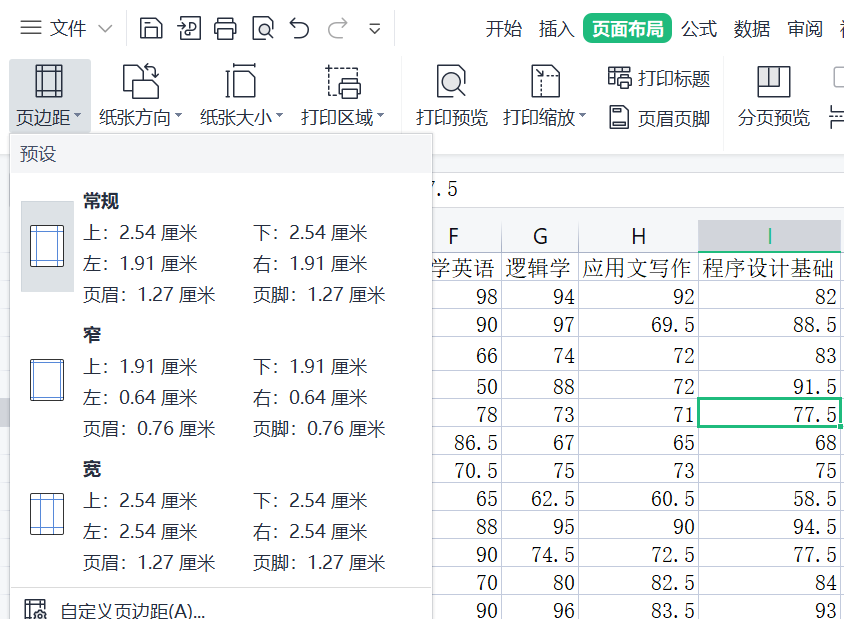844x619 pixels.
Task: Click the 宽 margin thumbnail icon
Action: (47, 515)
